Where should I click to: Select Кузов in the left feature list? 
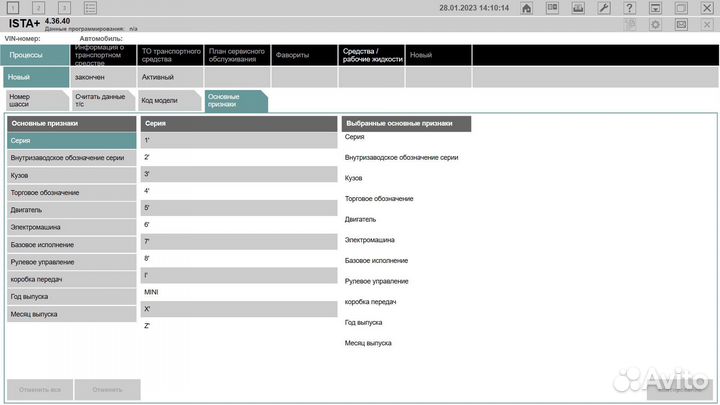pos(71,175)
